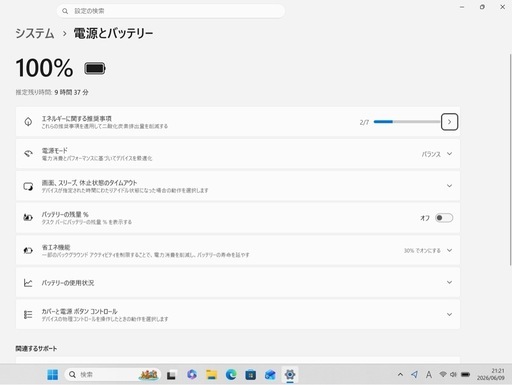Viewport: 512px width, 385px height.
Task: Expand カバーと電源ボタン コントロール section
Action: pos(449,314)
